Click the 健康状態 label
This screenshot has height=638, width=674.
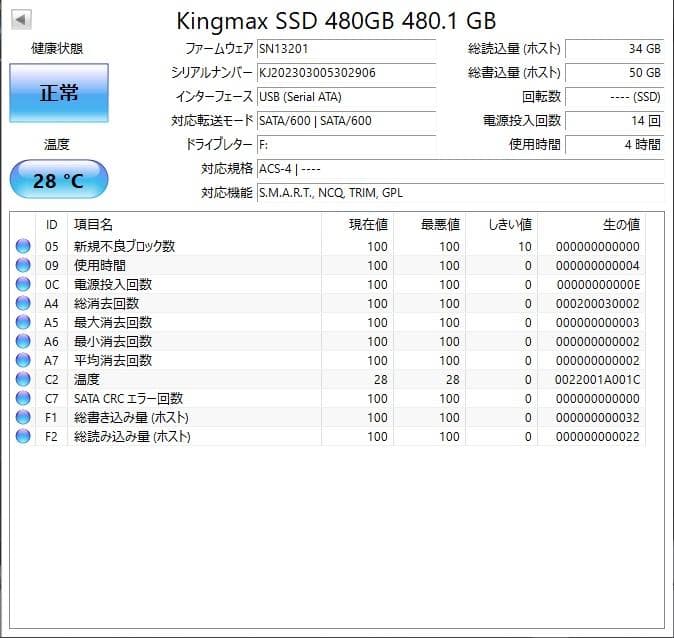pos(57,48)
